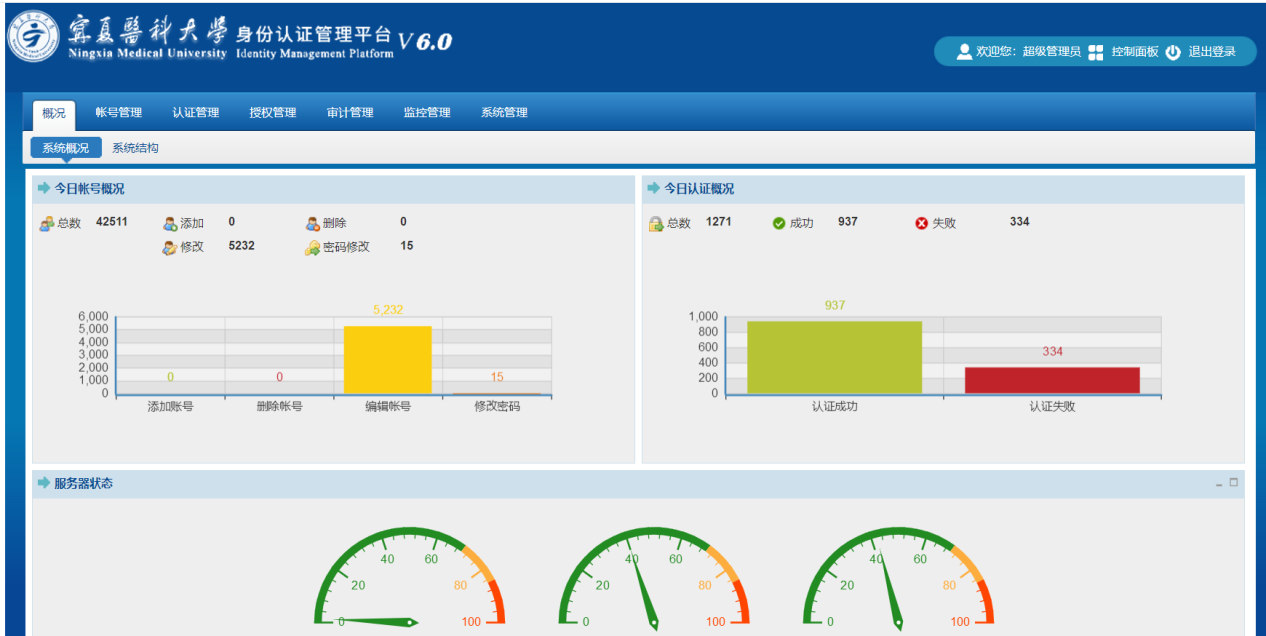Click the deleted accounts icon
Screen dimensions: 1266x636
pyautogui.click(x=313, y=223)
